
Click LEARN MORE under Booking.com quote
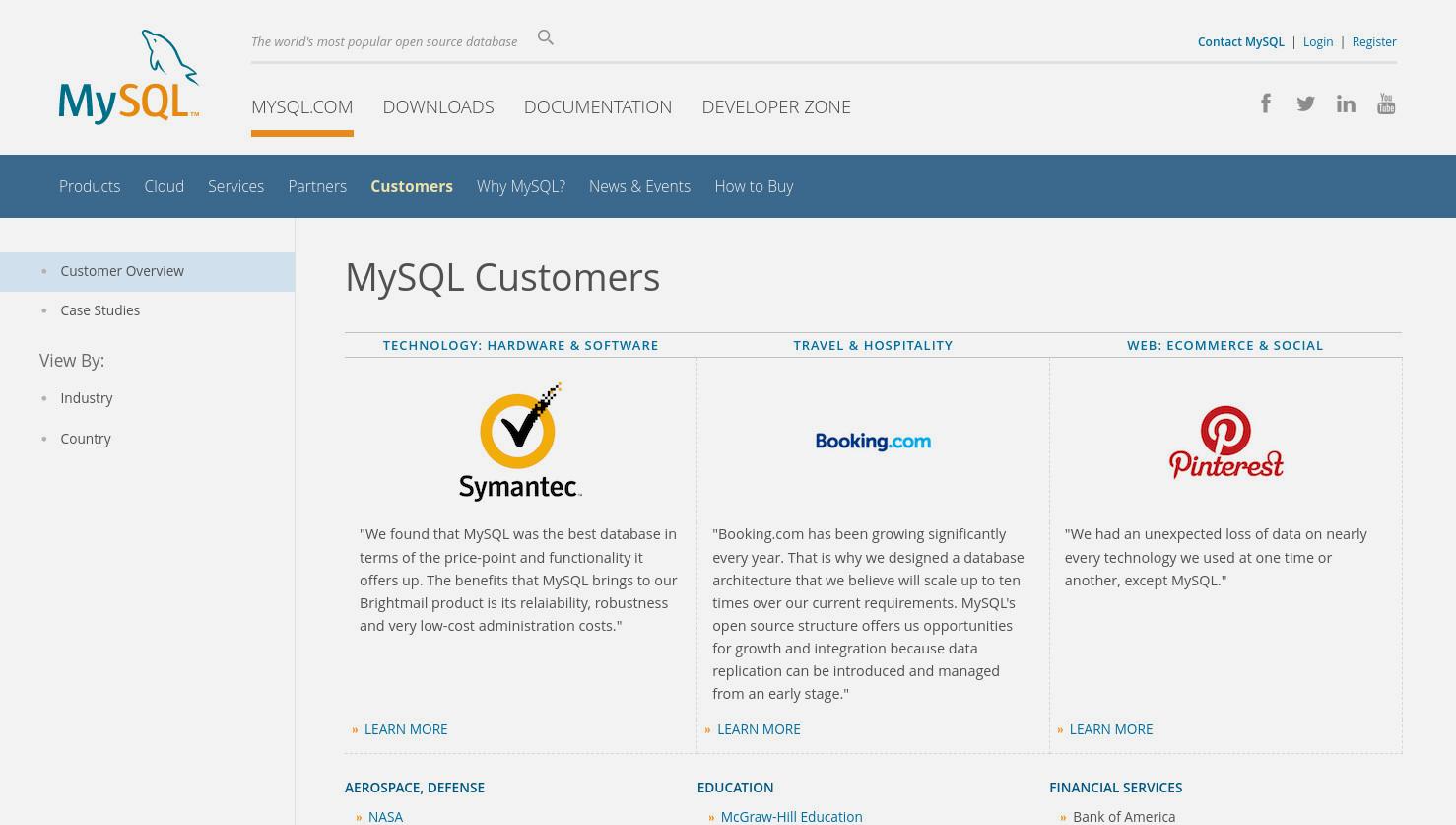point(759,729)
